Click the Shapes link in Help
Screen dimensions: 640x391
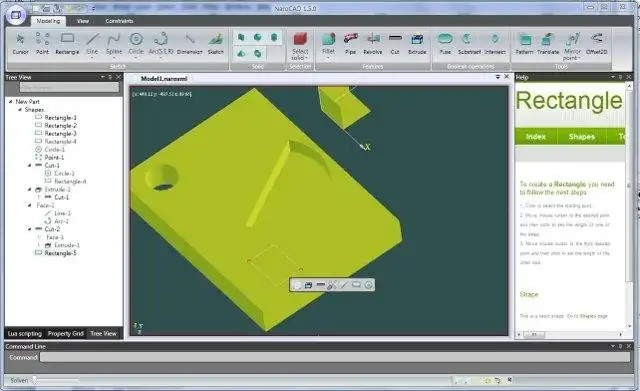(x=582, y=137)
